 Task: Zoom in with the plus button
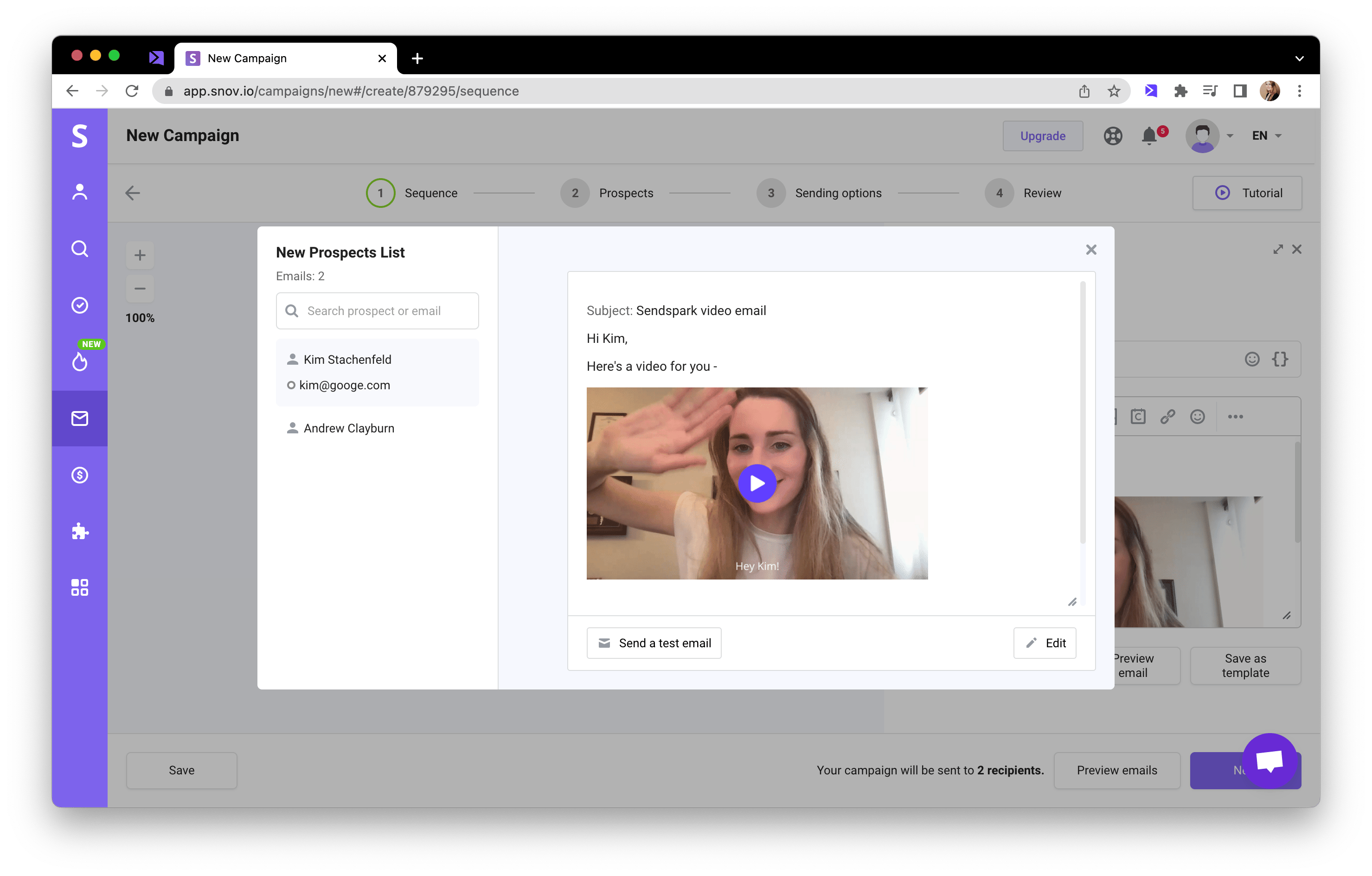[140, 255]
